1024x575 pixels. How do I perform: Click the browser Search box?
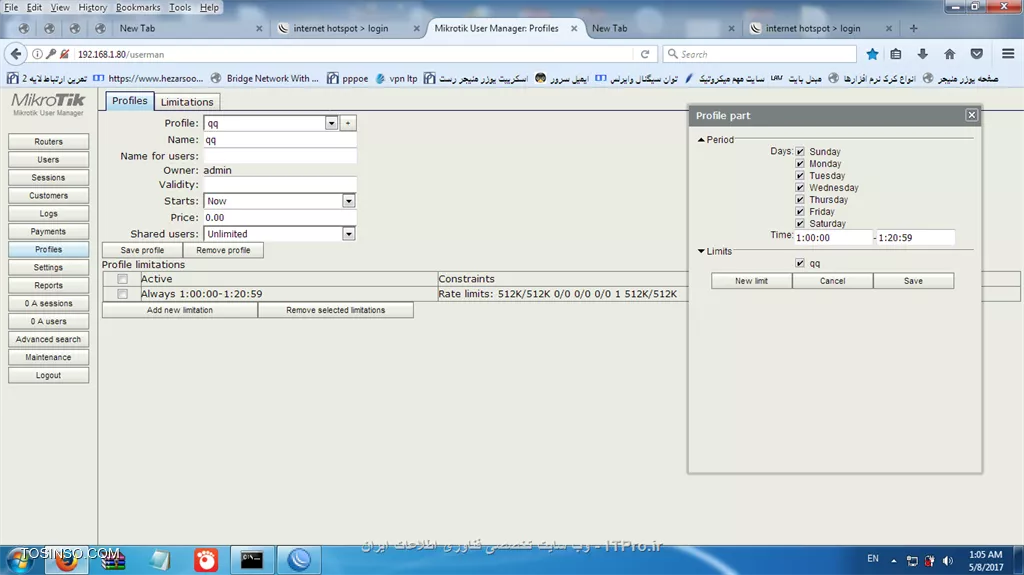click(x=760, y=54)
